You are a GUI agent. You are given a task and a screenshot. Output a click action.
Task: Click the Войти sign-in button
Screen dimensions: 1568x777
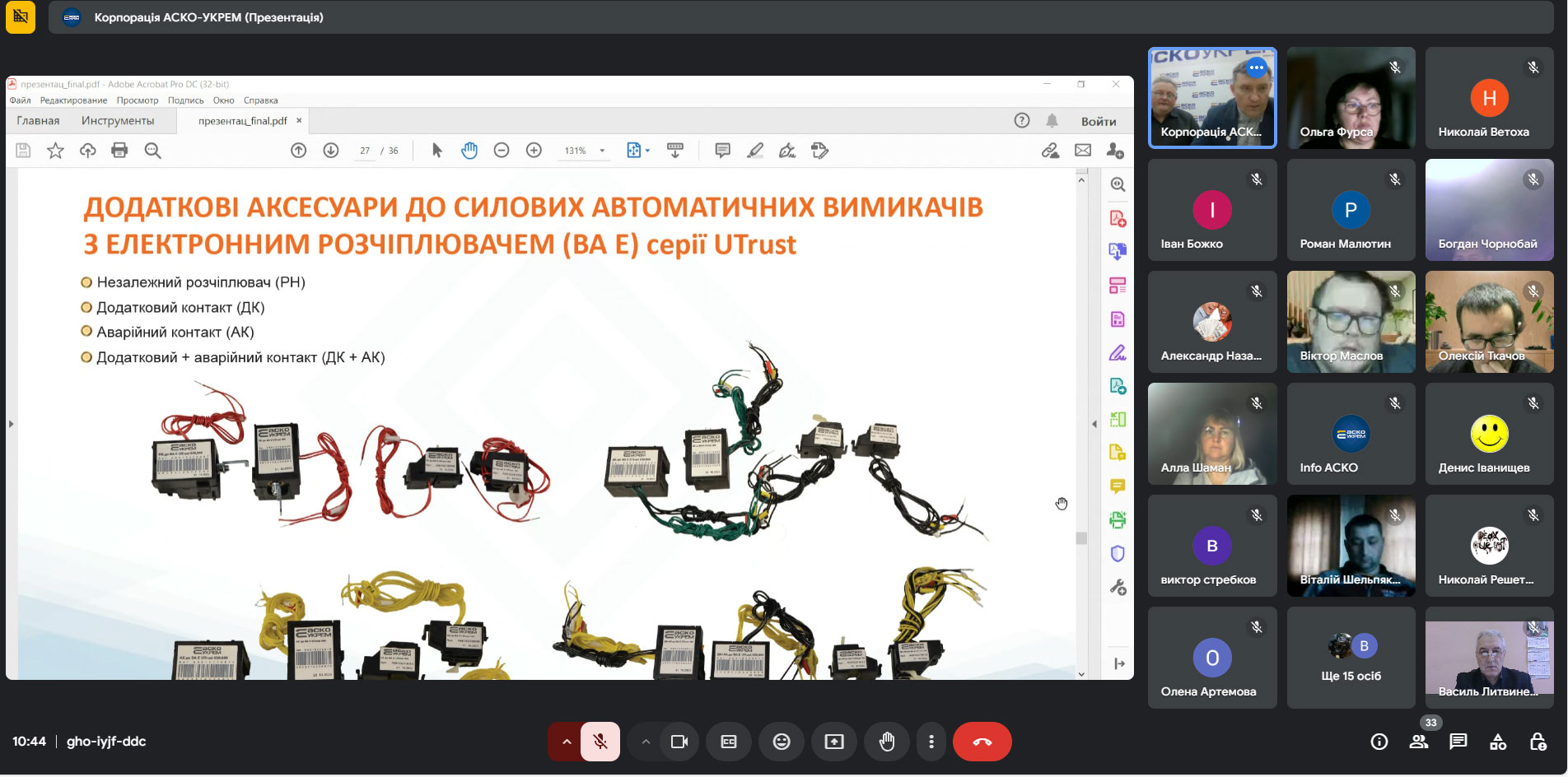[1099, 121]
